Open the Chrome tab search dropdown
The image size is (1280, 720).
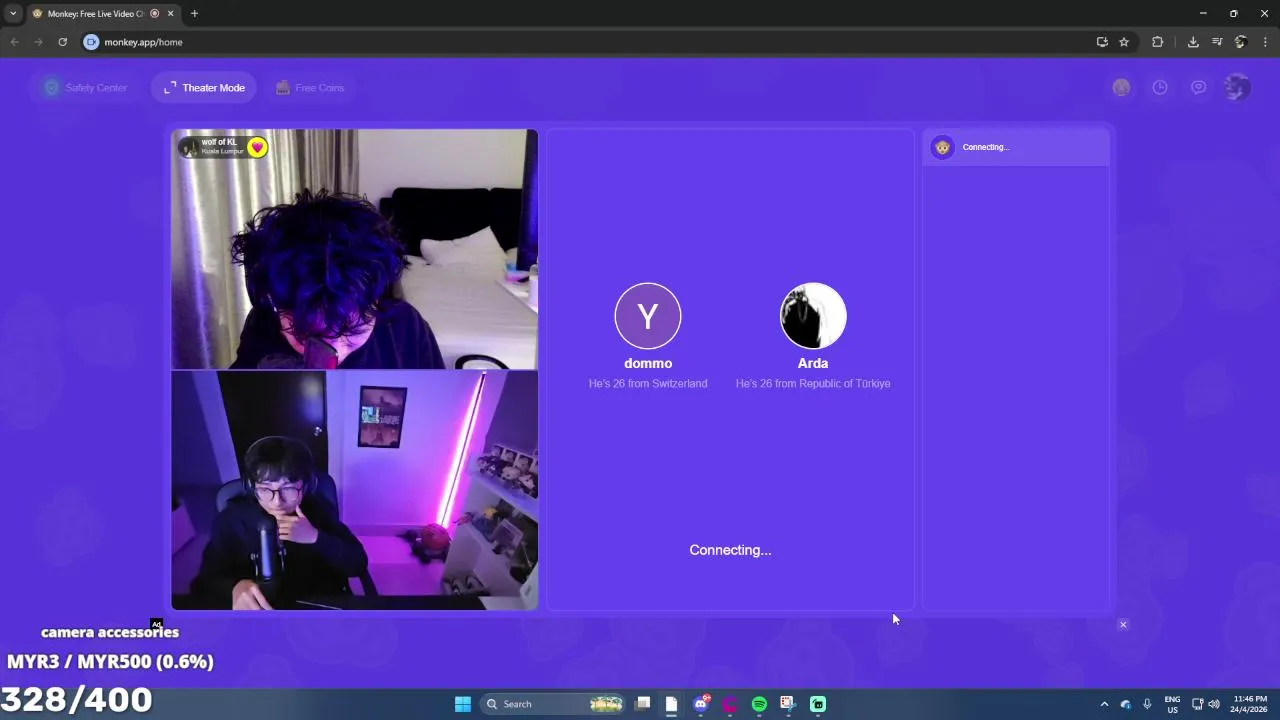13,13
